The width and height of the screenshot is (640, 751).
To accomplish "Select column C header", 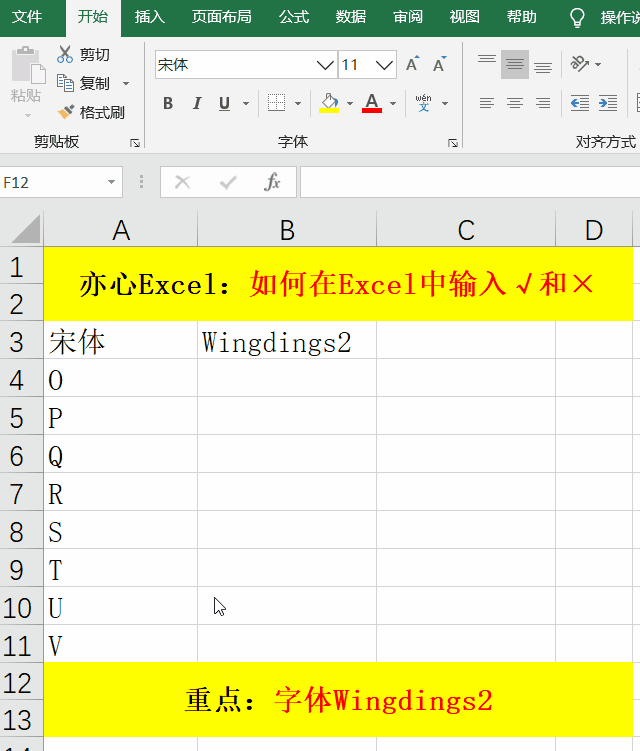I will click(x=466, y=229).
